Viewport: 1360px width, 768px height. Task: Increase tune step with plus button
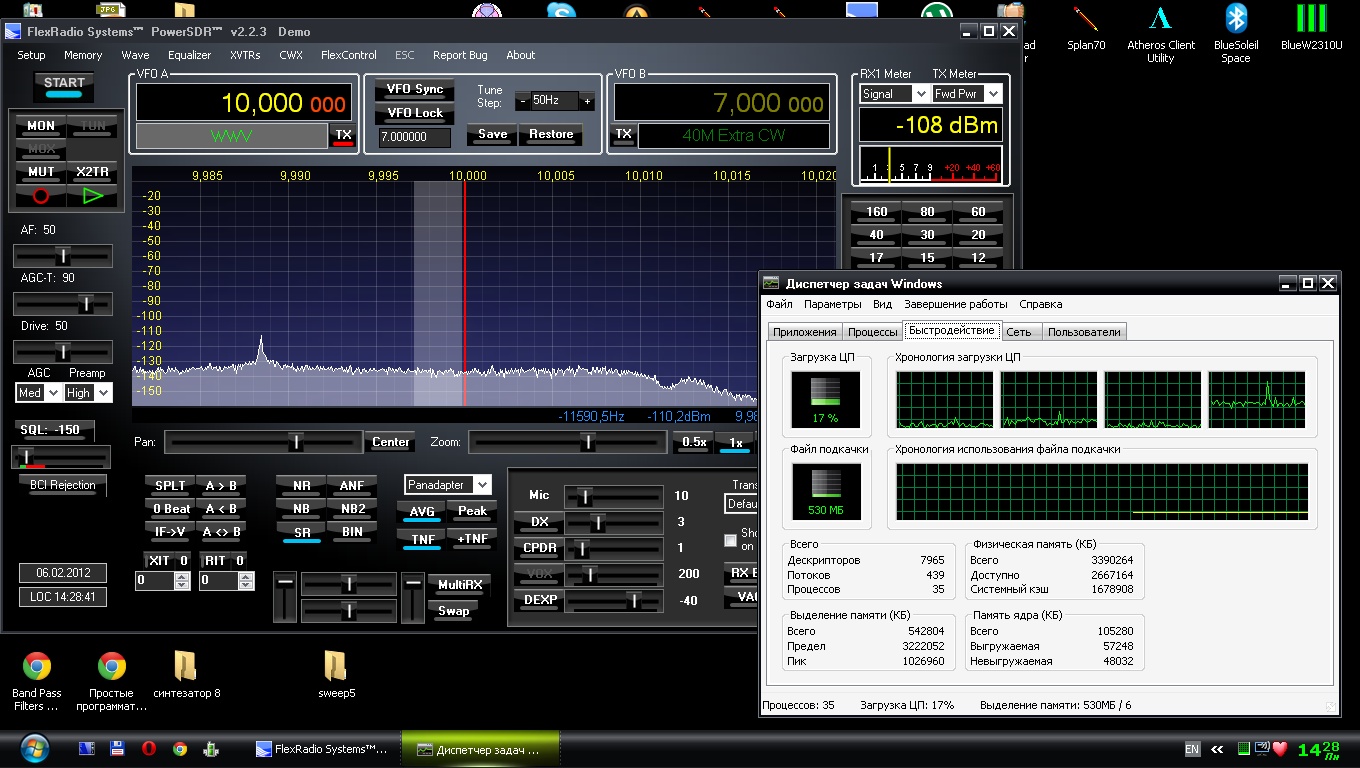[x=587, y=101]
